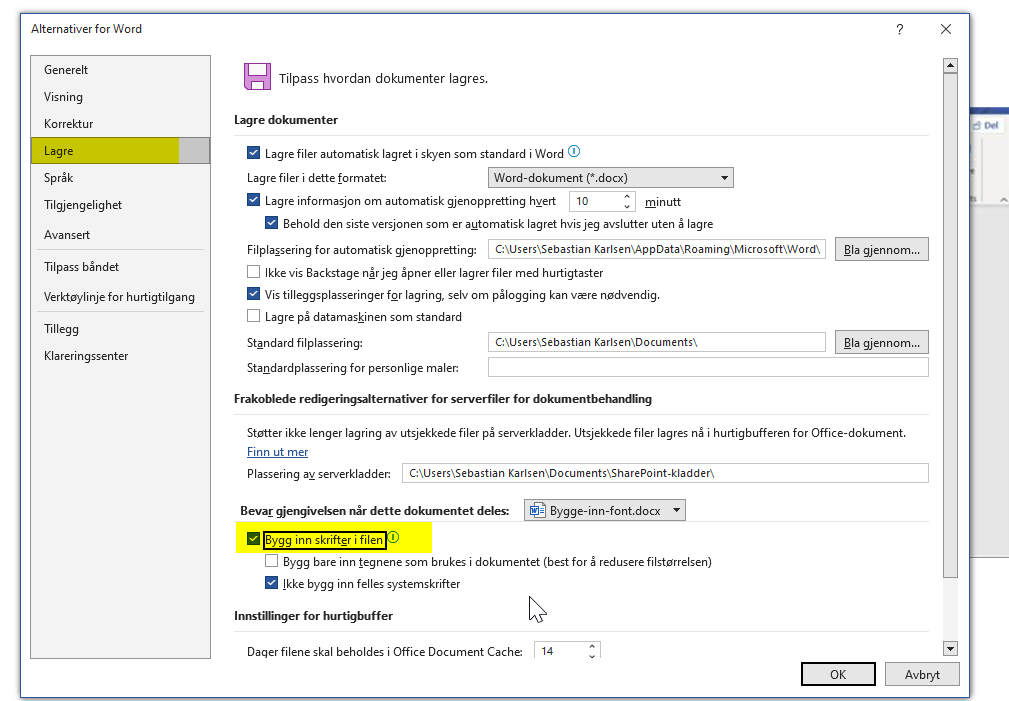
Task: Decrease Office Document Cache days stepper
Action: click(x=592, y=655)
